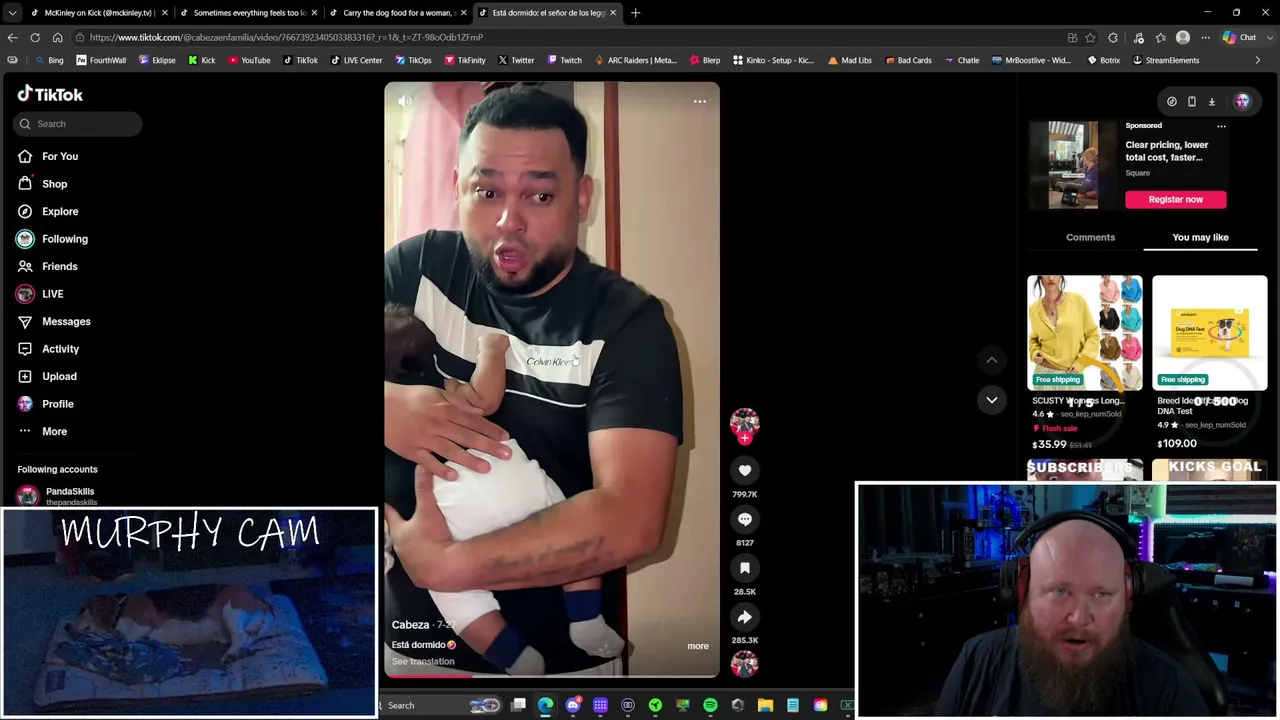
Task: Click the TikTok logo
Action: pos(50,94)
